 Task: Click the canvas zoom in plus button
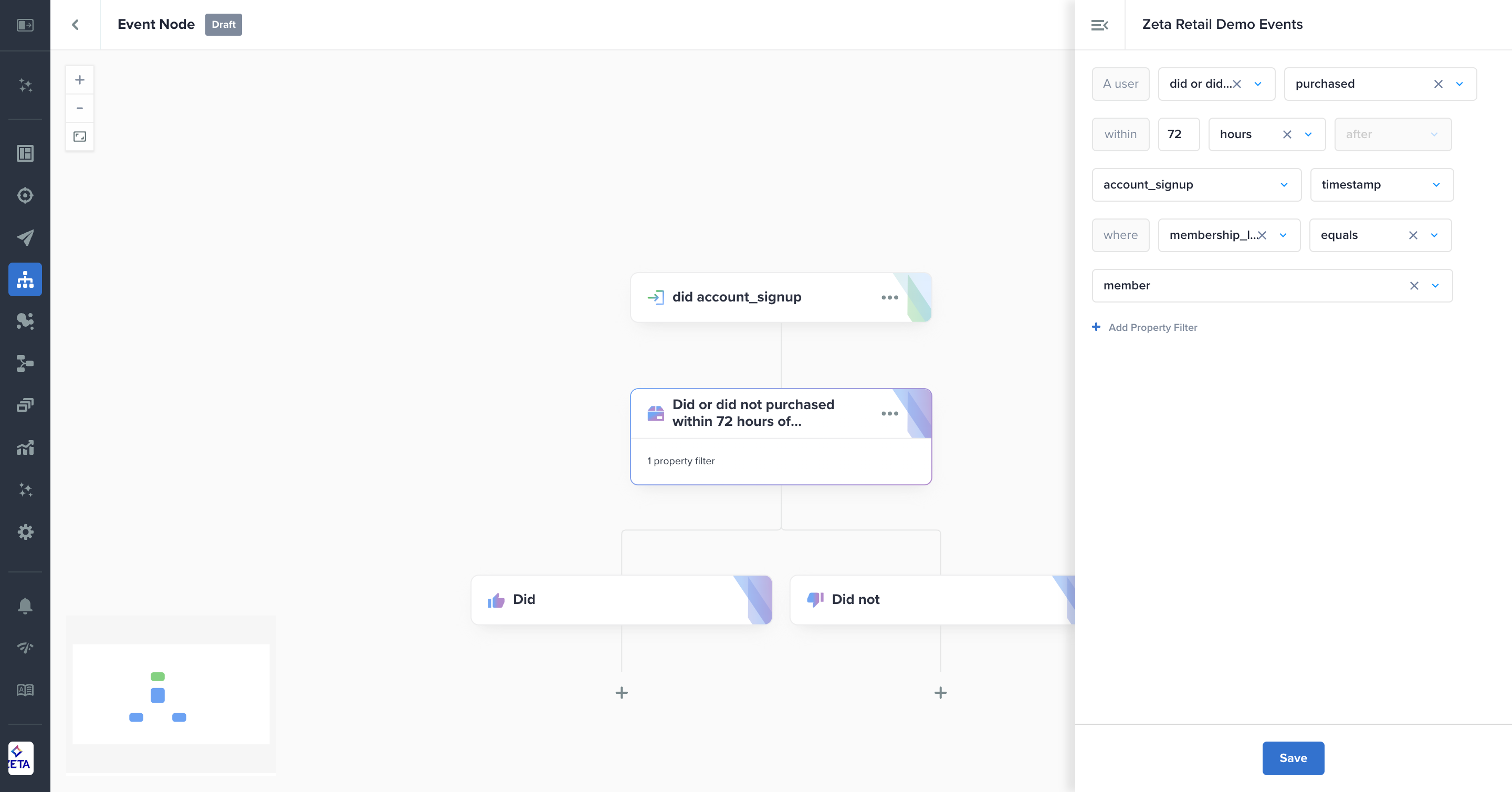[x=80, y=80]
